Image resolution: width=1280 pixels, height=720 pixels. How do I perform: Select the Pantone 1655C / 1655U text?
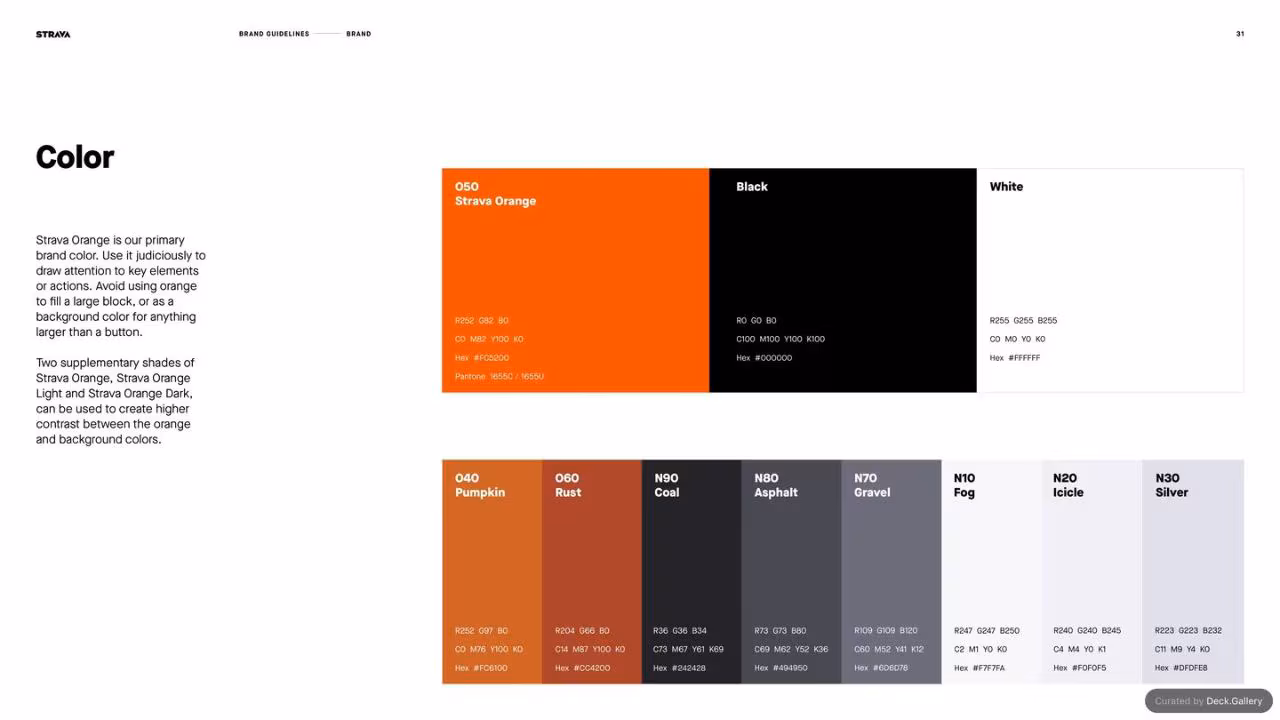click(x=499, y=377)
